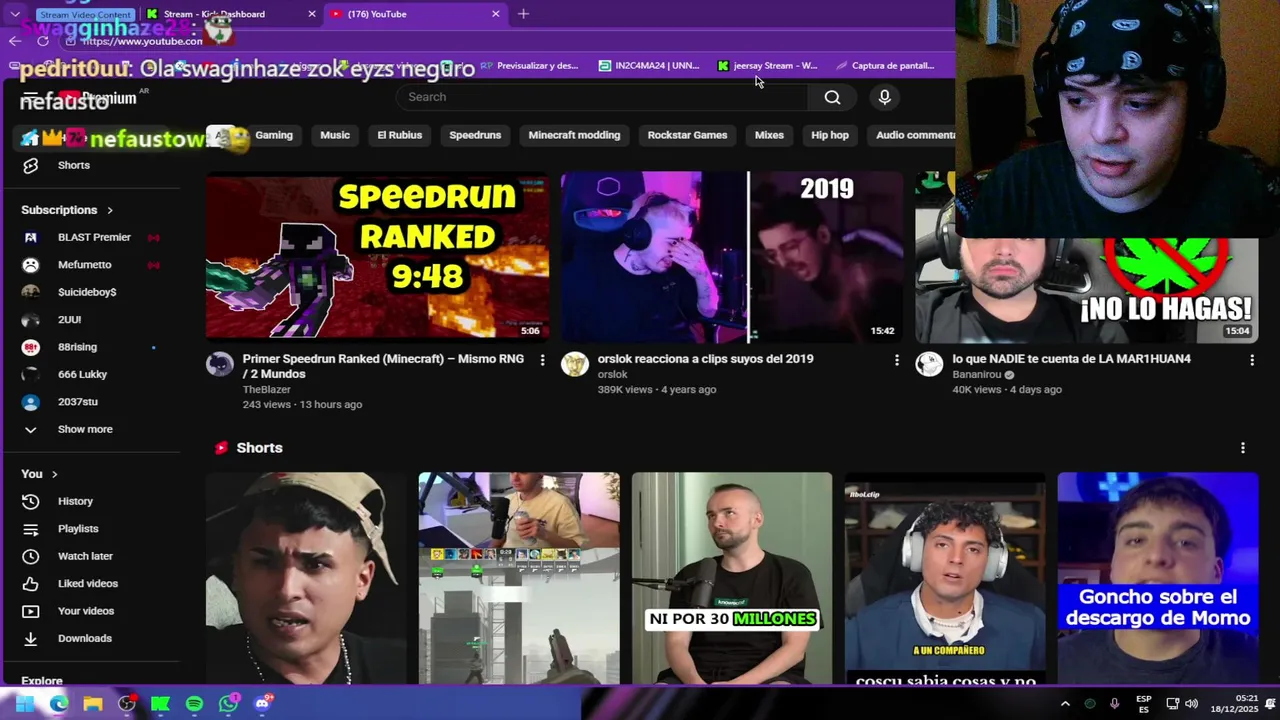Select the Rockstar Games filter chip
The width and height of the screenshot is (1280, 720).
[x=687, y=135]
